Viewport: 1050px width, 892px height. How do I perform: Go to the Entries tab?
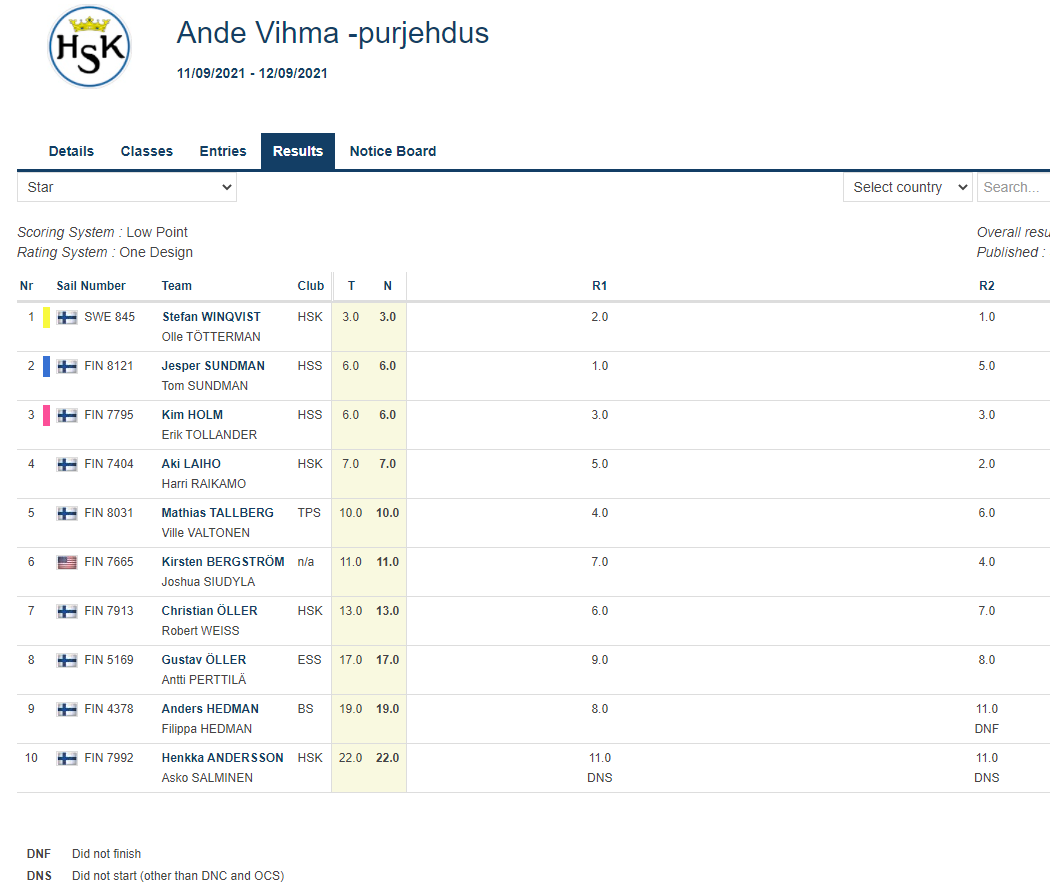[223, 151]
